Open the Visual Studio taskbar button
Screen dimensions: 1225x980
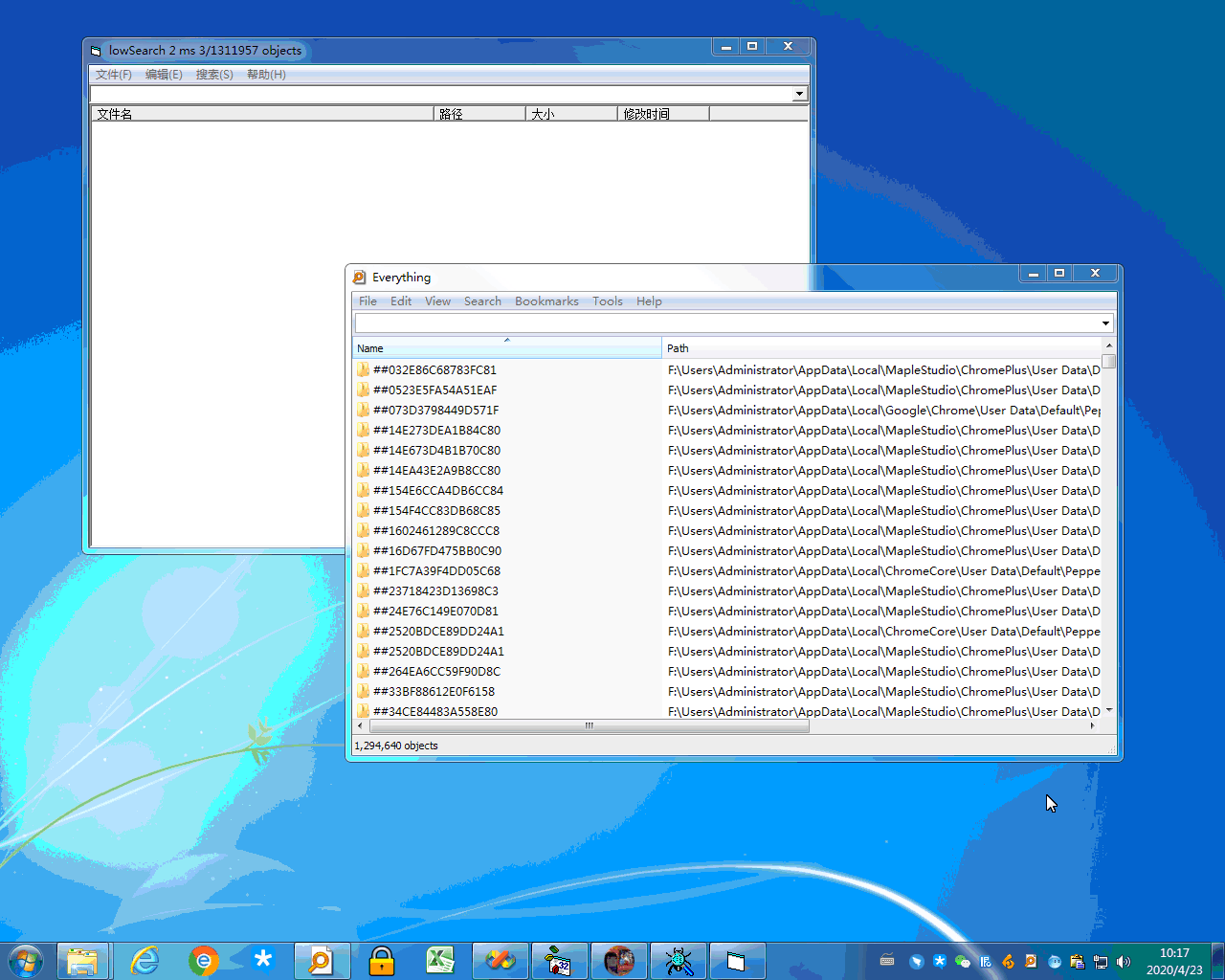pos(501,961)
